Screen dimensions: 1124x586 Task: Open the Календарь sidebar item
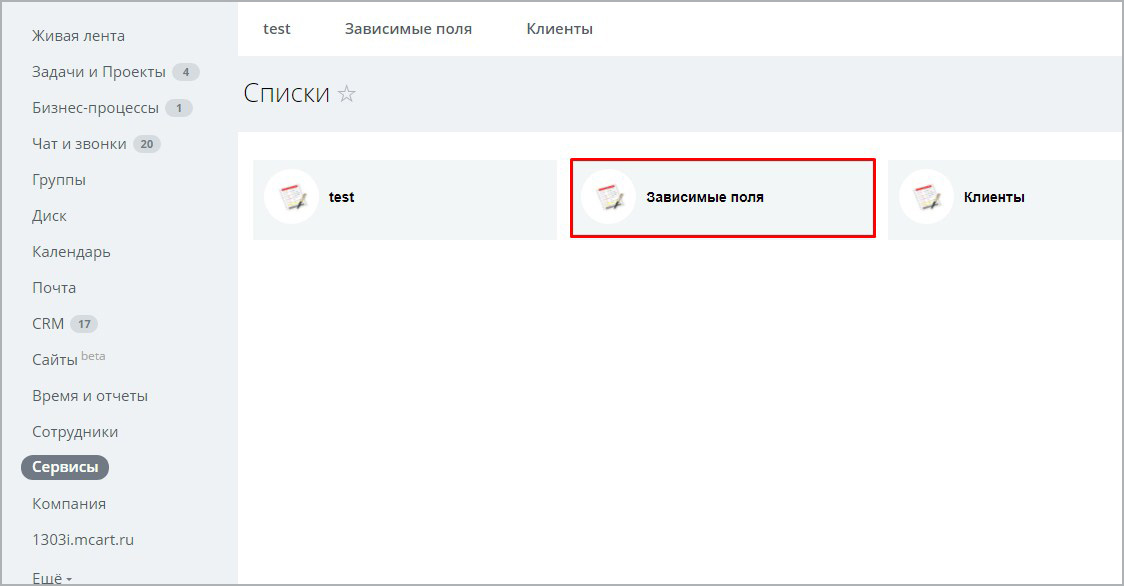[x=71, y=252]
